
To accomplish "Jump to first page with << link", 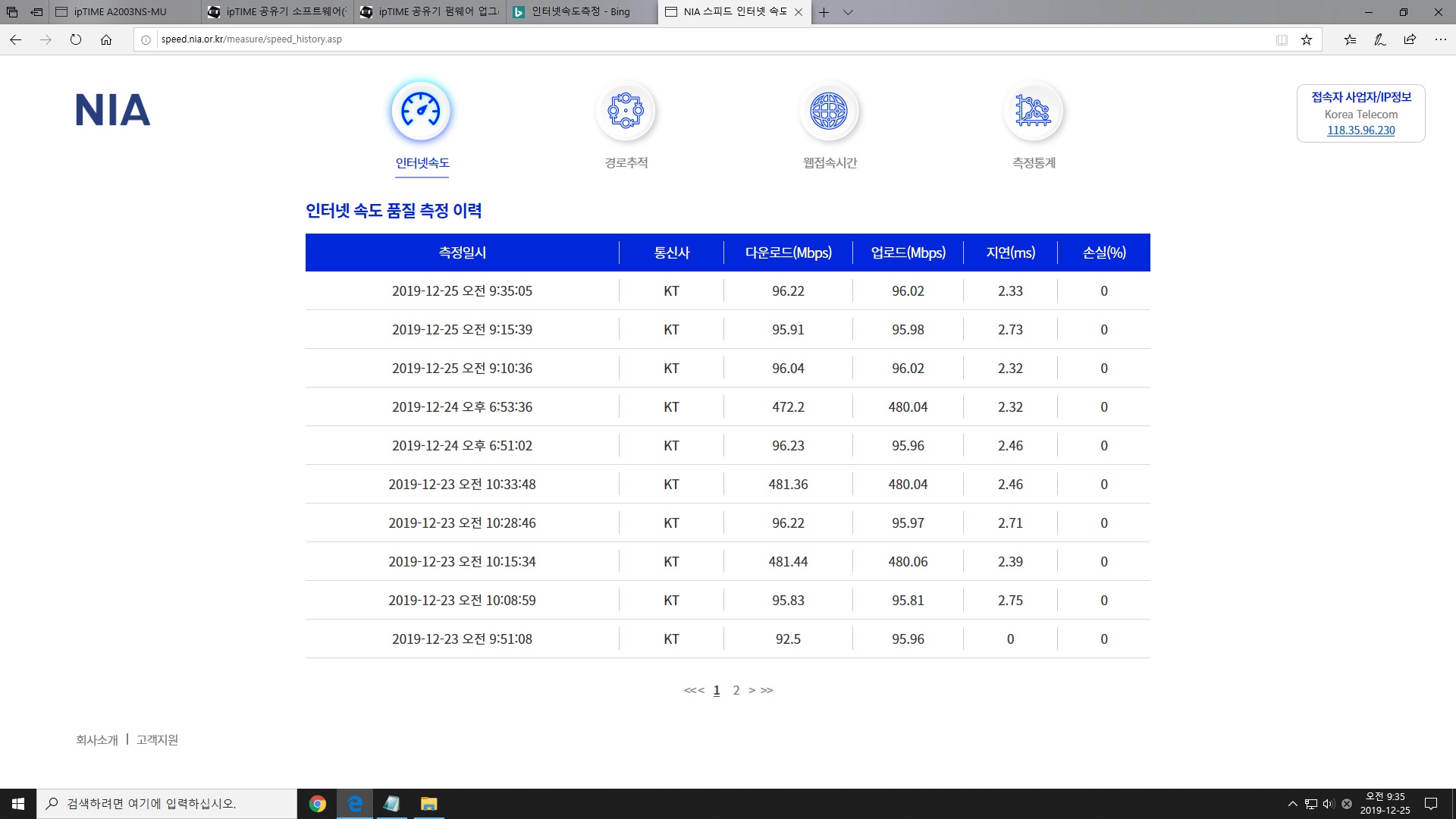I will (690, 690).
